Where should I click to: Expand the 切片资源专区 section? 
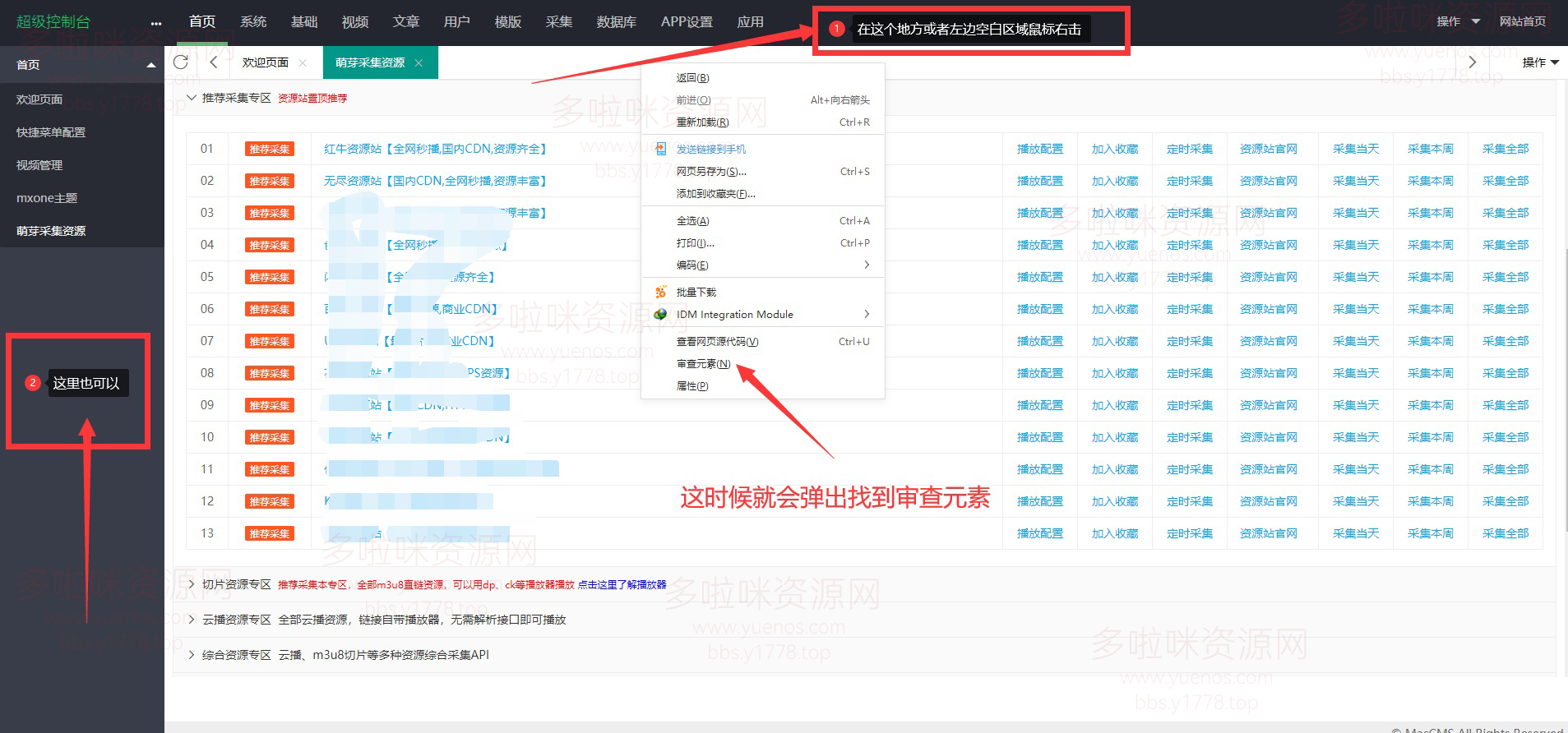tap(192, 584)
